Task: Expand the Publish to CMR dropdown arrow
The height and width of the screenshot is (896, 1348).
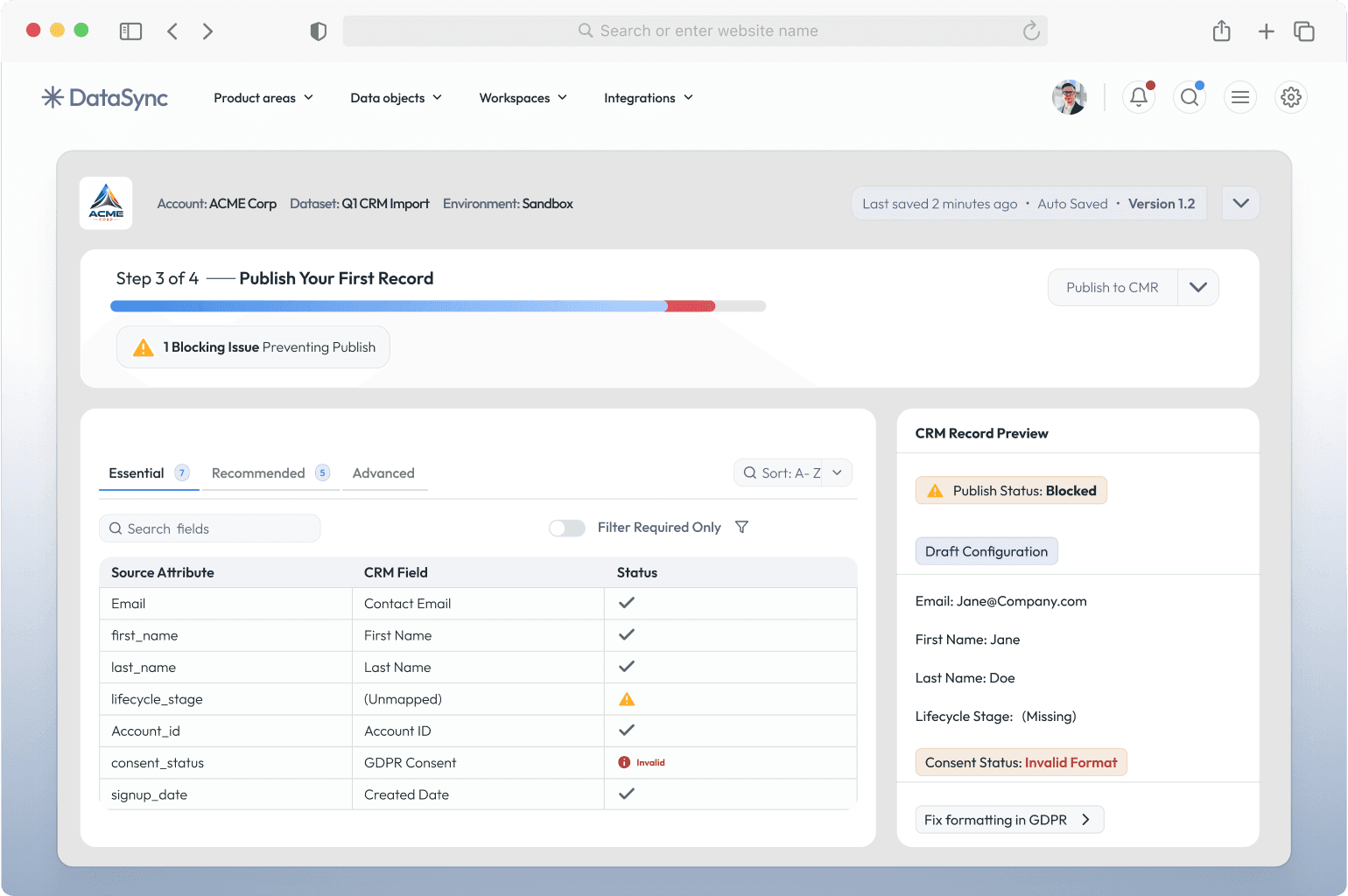Action: (1197, 287)
